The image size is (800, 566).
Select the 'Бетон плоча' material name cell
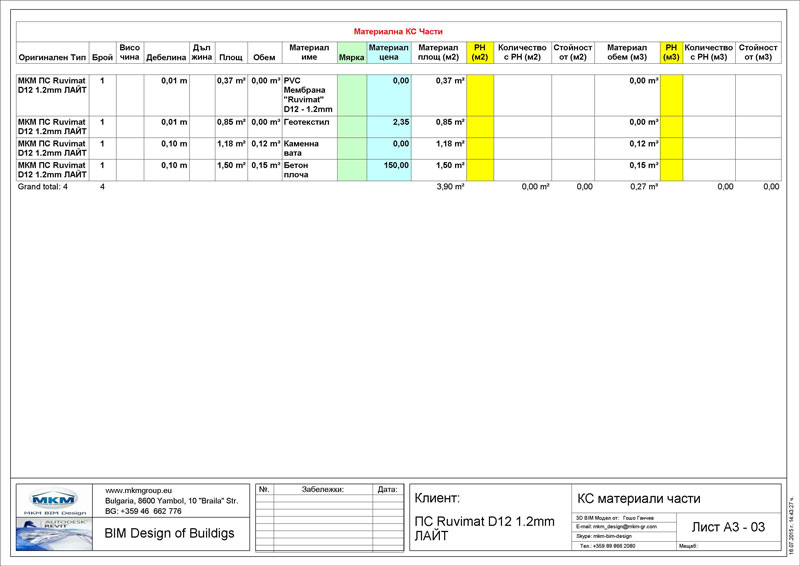(309, 169)
